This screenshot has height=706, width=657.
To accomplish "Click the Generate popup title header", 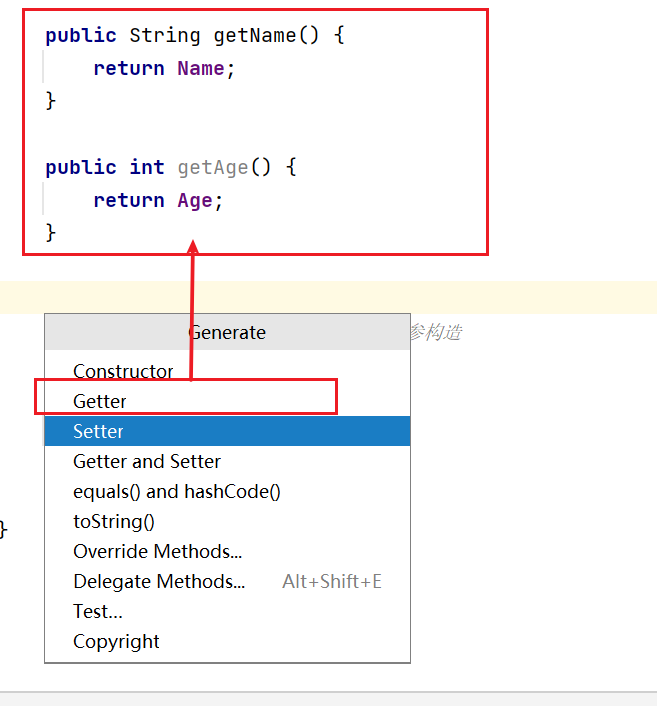I will click(x=227, y=332).
